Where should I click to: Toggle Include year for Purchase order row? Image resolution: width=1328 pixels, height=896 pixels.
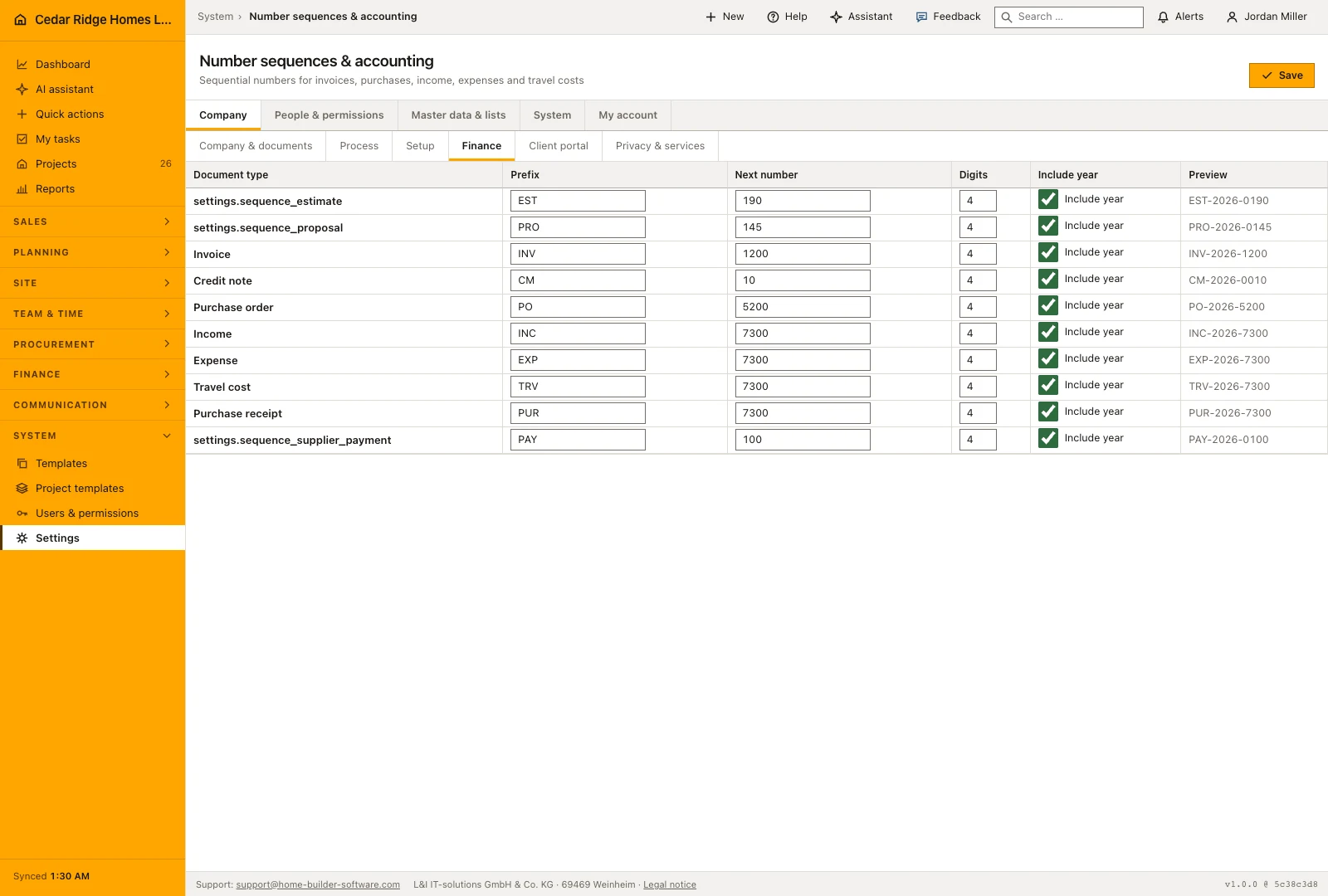point(1048,305)
